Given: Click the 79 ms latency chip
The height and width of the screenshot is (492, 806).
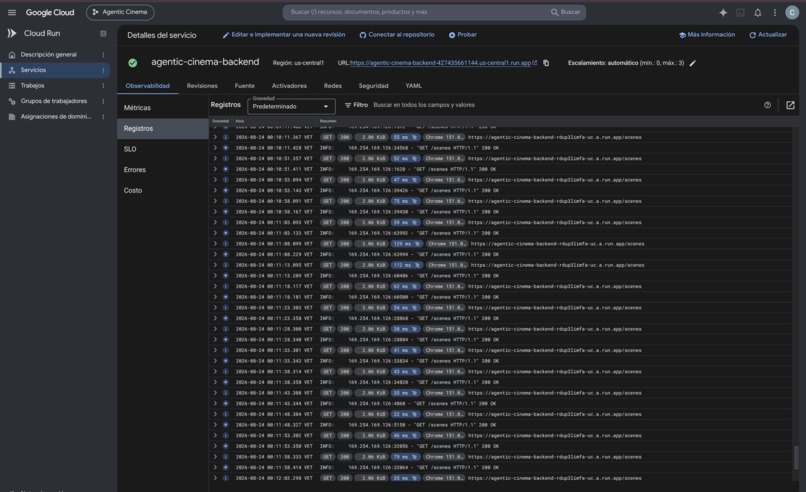Looking at the screenshot, I should point(405,457).
